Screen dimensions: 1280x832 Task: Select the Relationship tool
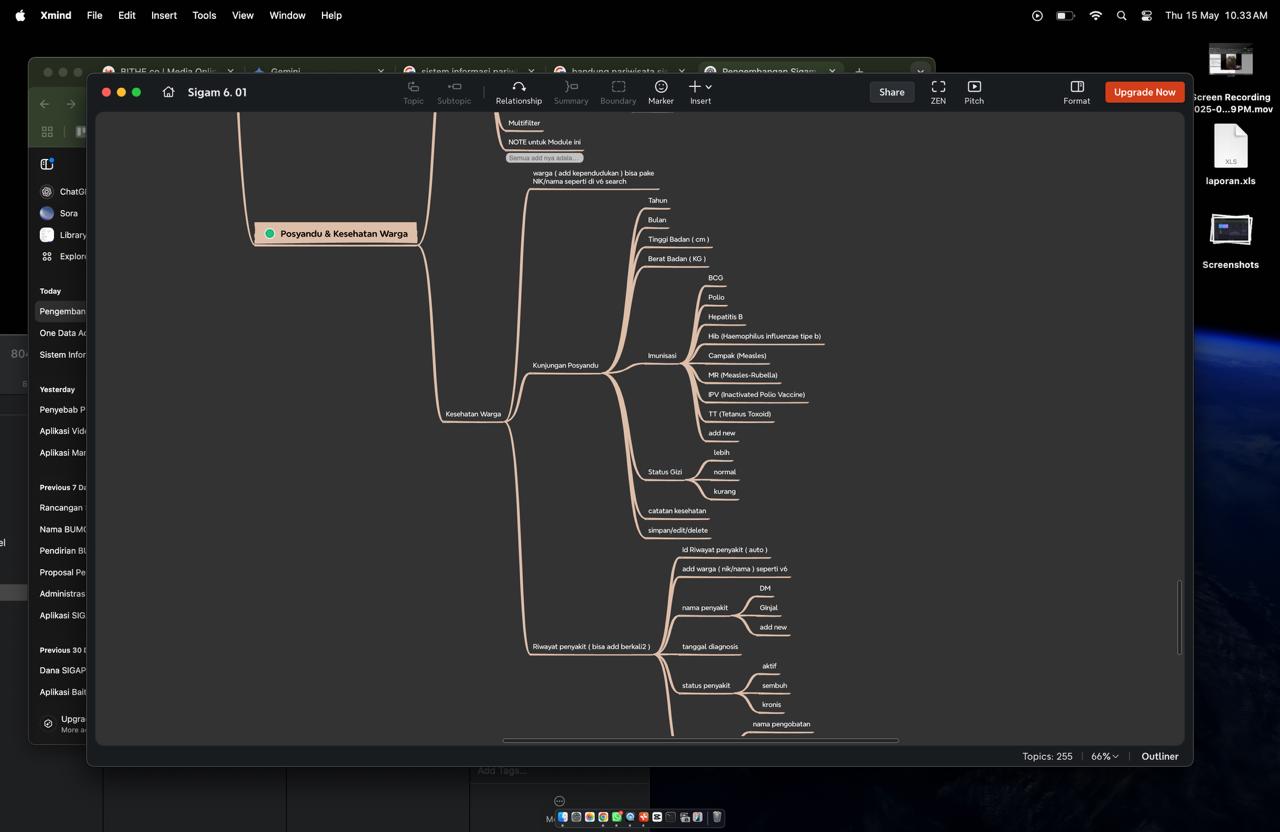[519, 92]
